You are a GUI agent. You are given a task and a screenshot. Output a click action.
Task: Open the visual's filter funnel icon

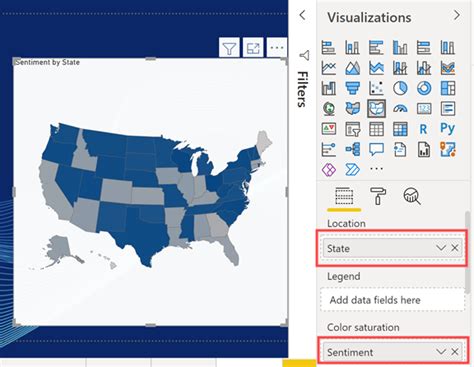[x=229, y=48]
